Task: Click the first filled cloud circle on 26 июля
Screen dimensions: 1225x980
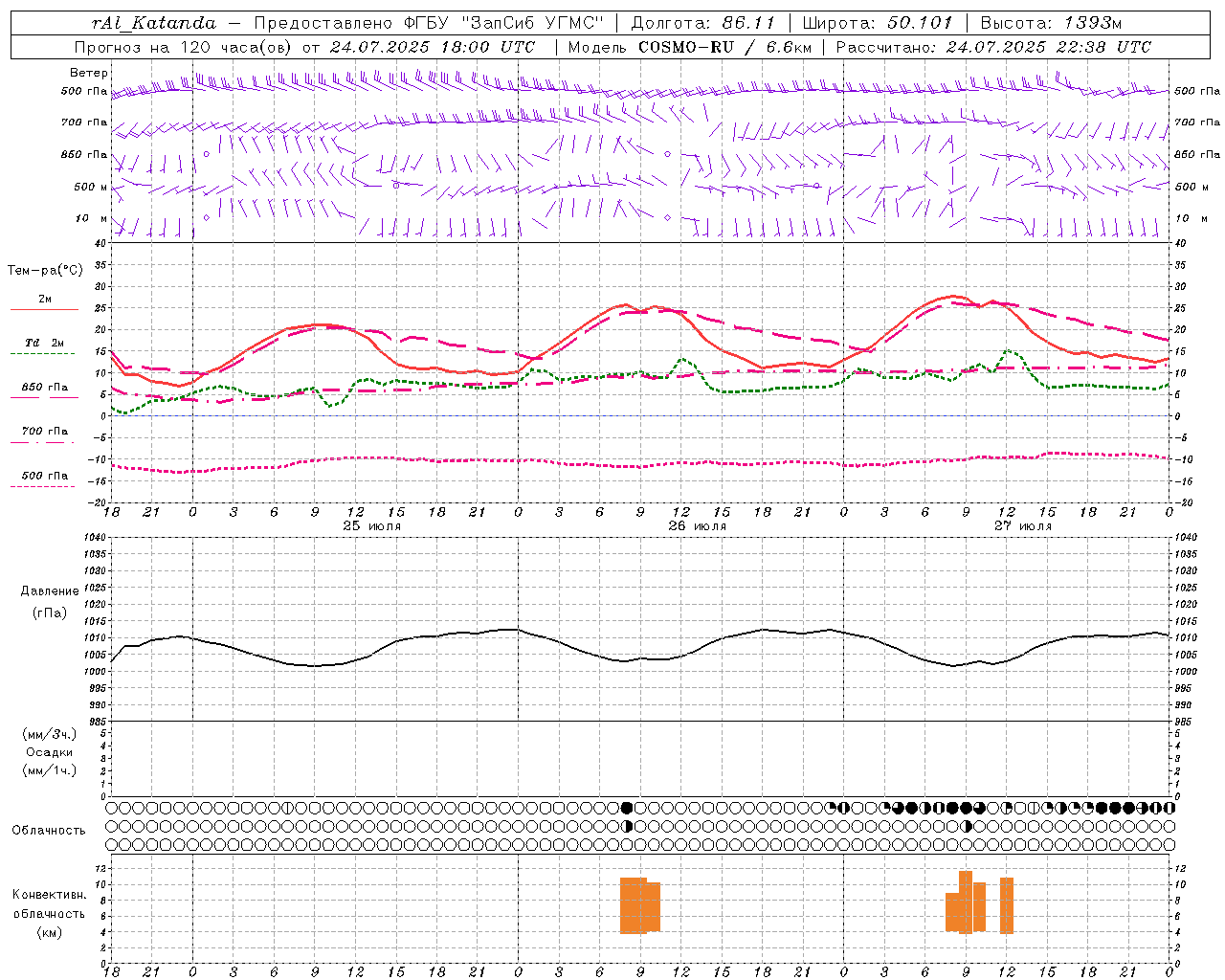Action: (x=627, y=808)
